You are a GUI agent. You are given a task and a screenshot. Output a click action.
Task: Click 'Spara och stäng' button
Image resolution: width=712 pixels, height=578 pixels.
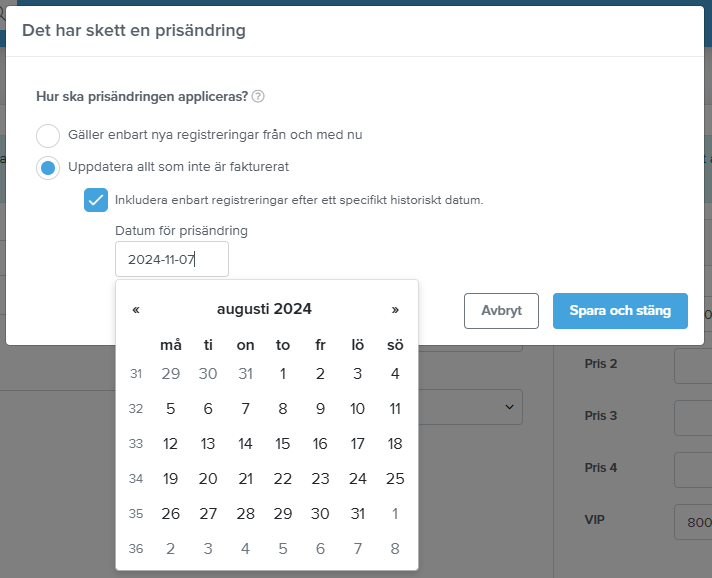pyautogui.click(x=620, y=311)
